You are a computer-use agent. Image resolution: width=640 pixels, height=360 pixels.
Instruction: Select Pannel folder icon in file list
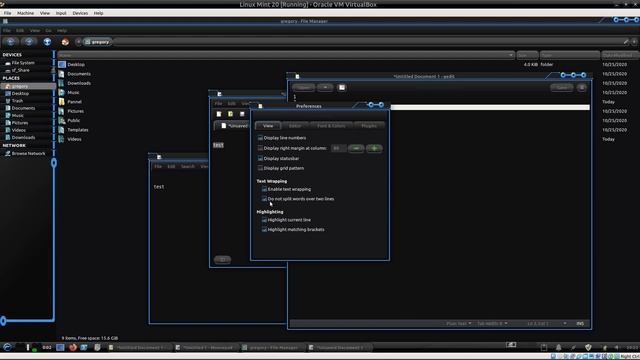(x=62, y=102)
